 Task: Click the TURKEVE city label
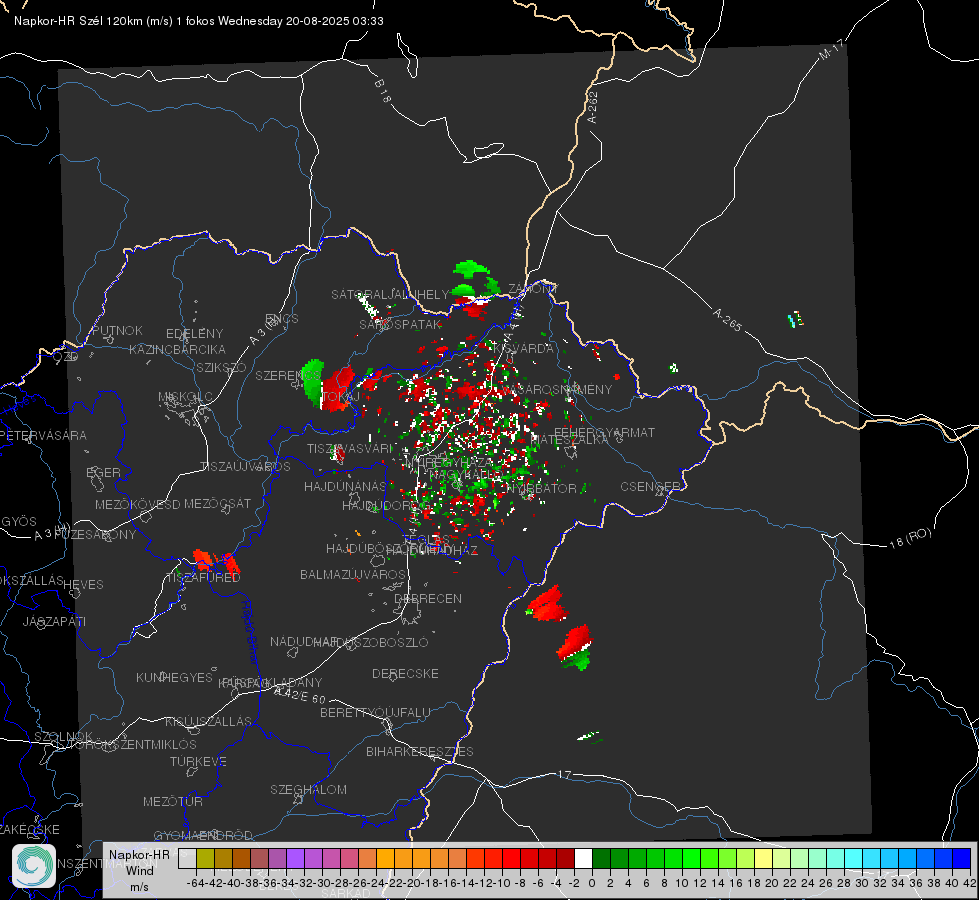tap(198, 761)
